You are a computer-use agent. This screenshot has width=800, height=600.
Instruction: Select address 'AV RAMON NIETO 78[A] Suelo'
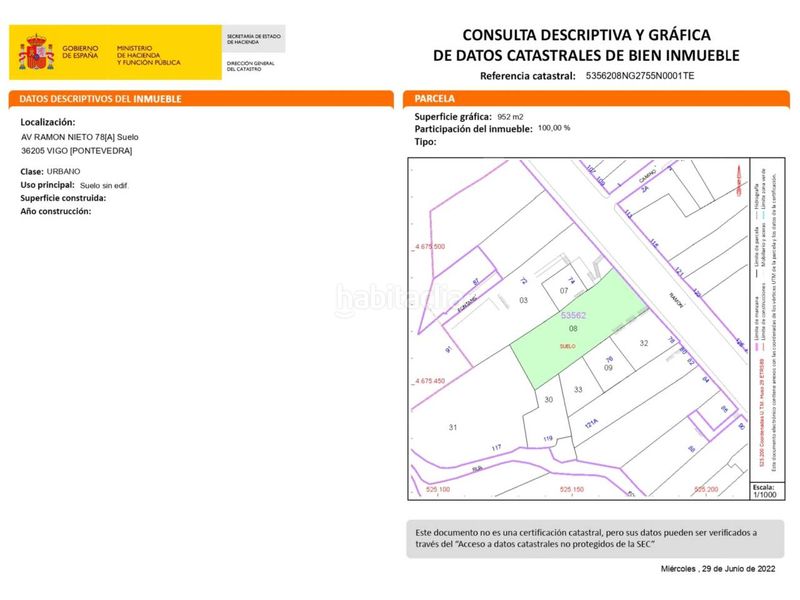pyautogui.click(x=80, y=137)
